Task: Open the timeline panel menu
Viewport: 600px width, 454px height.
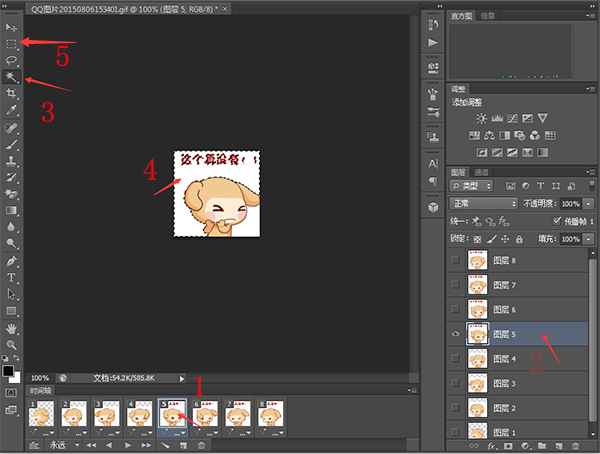Action: (x=412, y=390)
